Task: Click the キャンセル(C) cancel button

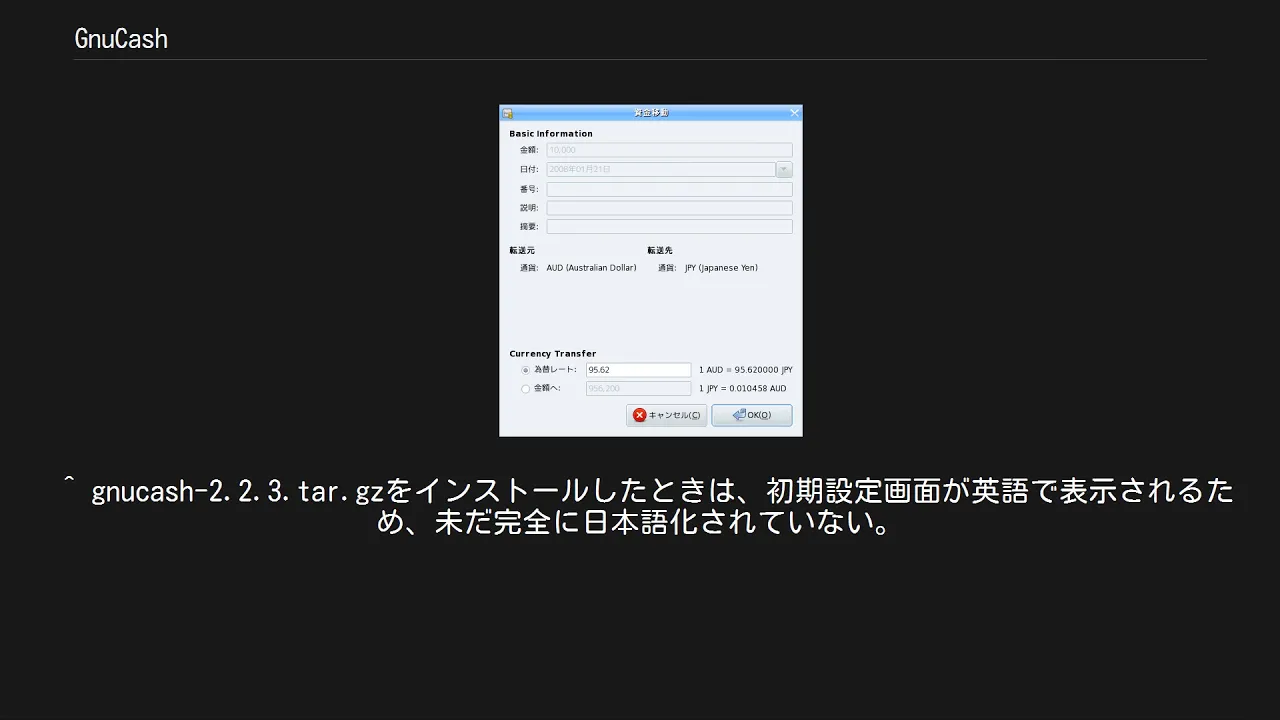Action: (x=667, y=415)
